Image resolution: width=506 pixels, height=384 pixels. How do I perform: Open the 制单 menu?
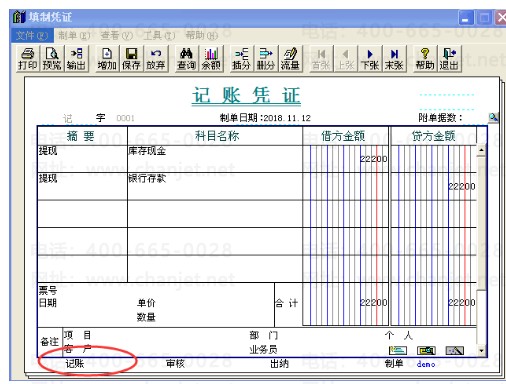pyautogui.click(x=74, y=35)
